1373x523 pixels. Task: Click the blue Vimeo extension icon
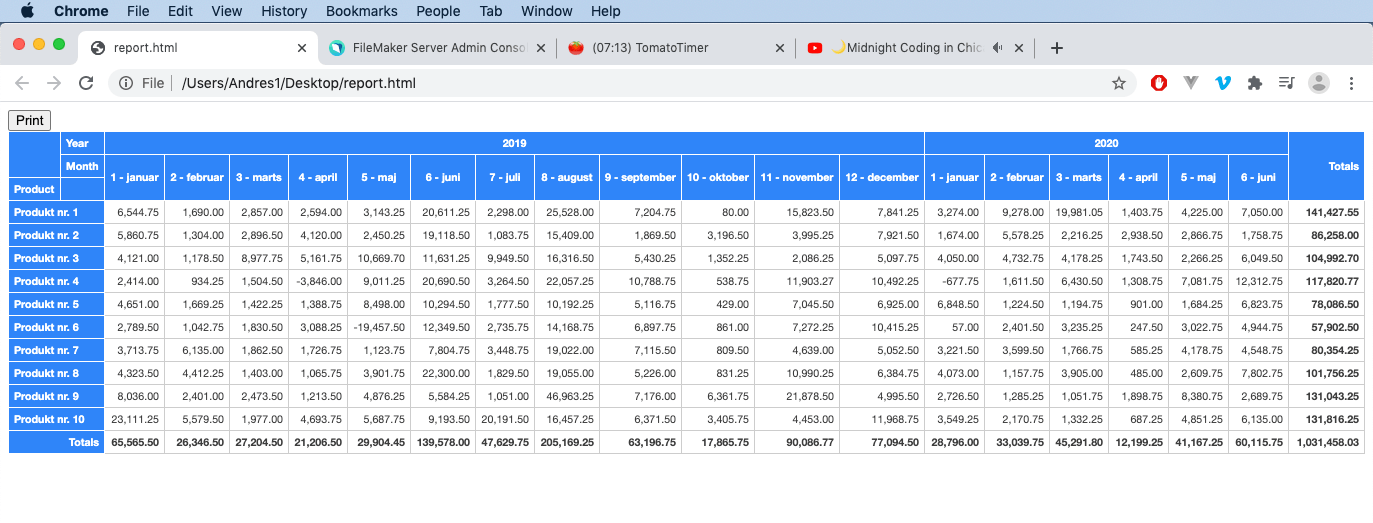(1222, 83)
